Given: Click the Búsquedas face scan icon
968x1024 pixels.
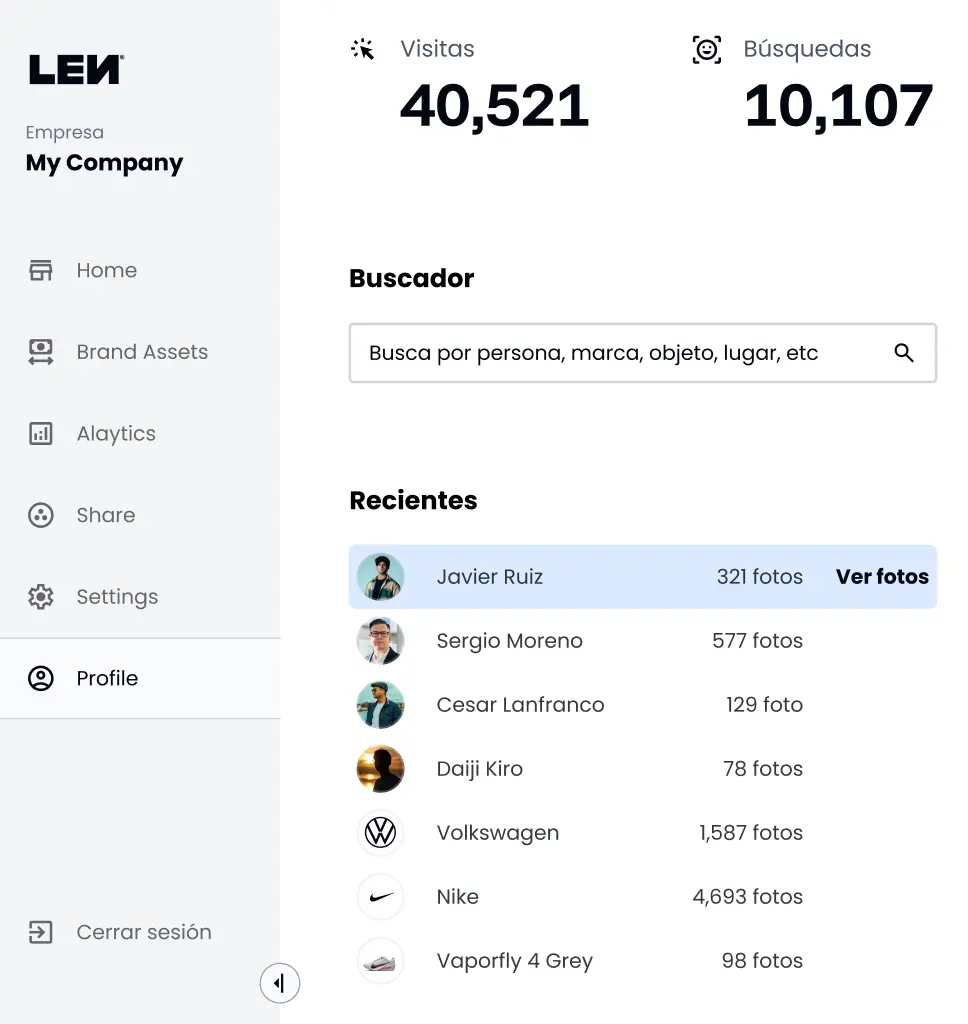Looking at the screenshot, I should coord(707,50).
